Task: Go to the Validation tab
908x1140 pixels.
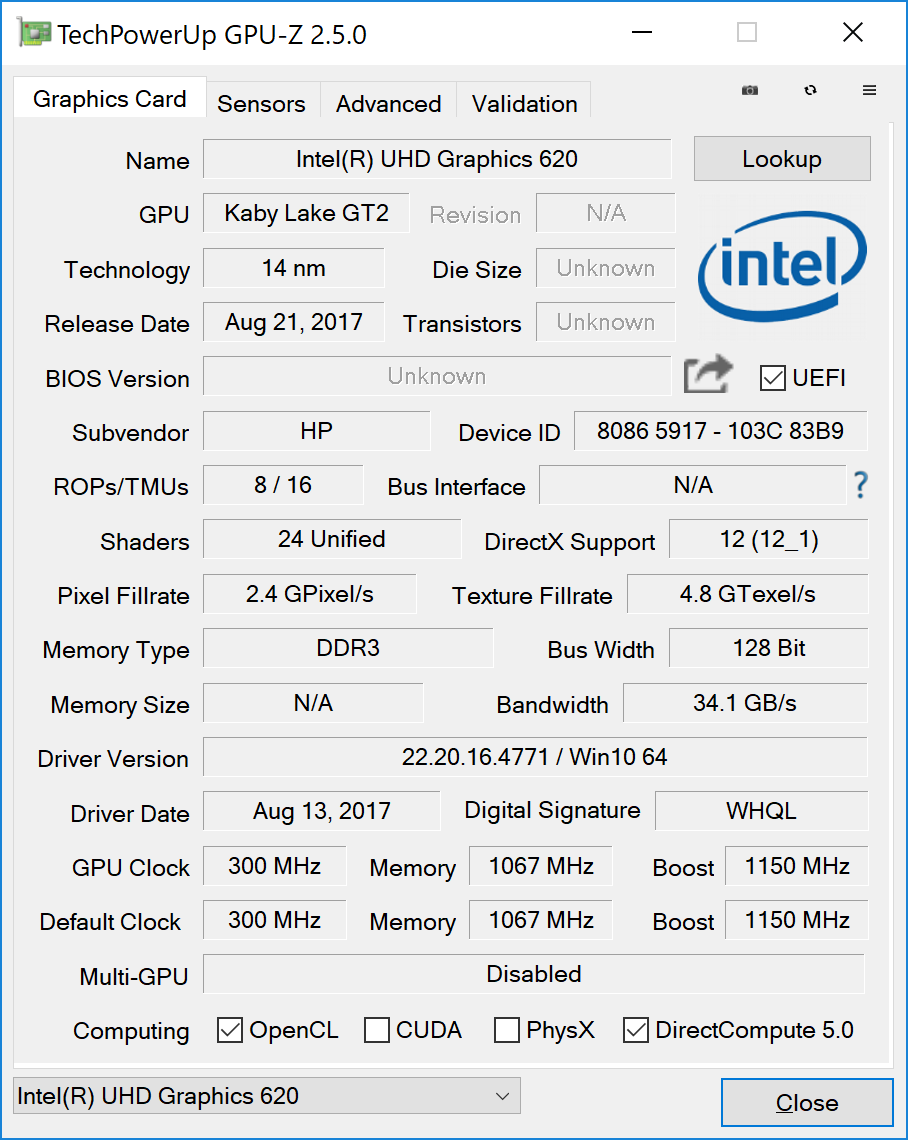Action: coord(524,103)
